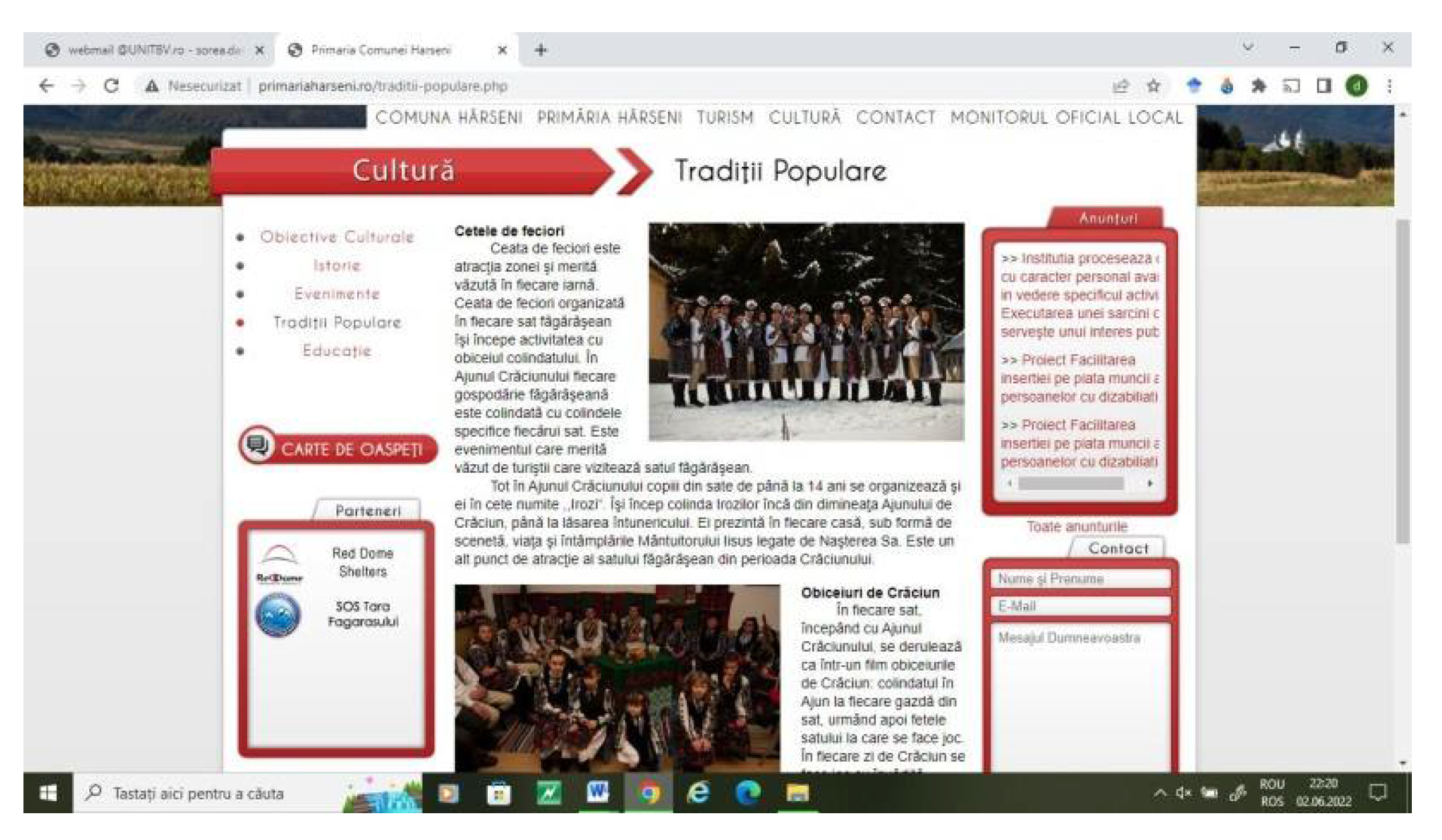Open a new browser tab

pyautogui.click(x=541, y=50)
